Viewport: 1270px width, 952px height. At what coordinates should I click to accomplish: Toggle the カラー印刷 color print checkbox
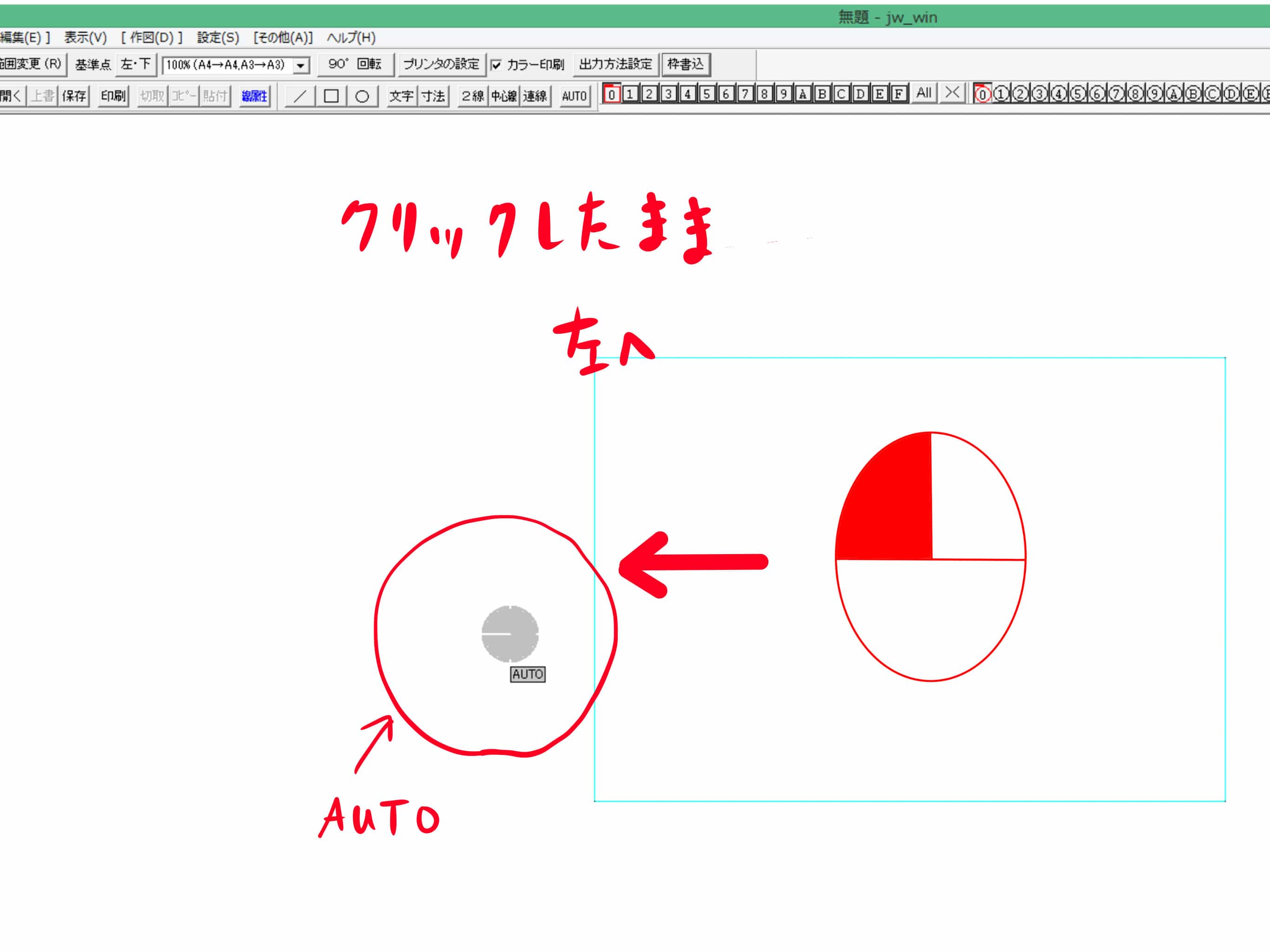496,65
